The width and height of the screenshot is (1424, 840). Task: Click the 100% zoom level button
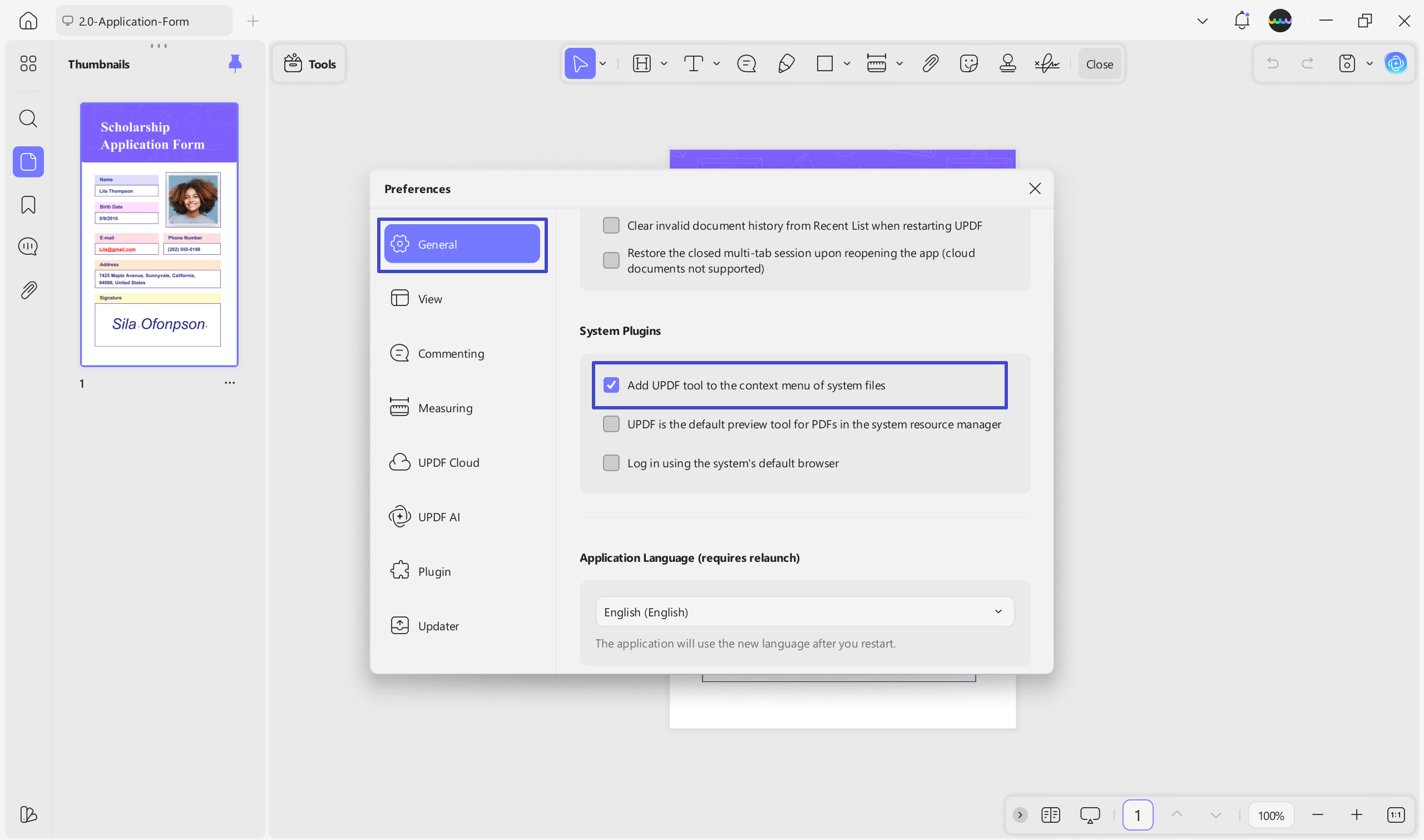(1270, 815)
